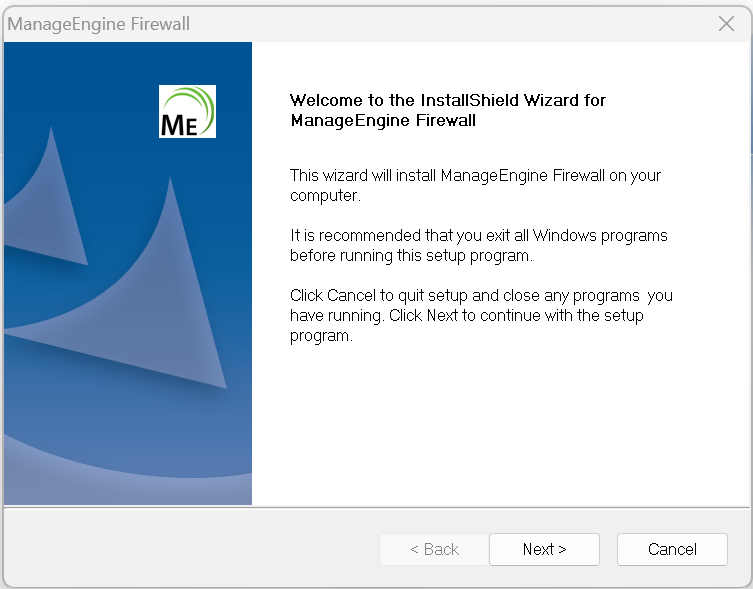Click 'Click Cancel to quit setup' paragraph

(481, 315)
